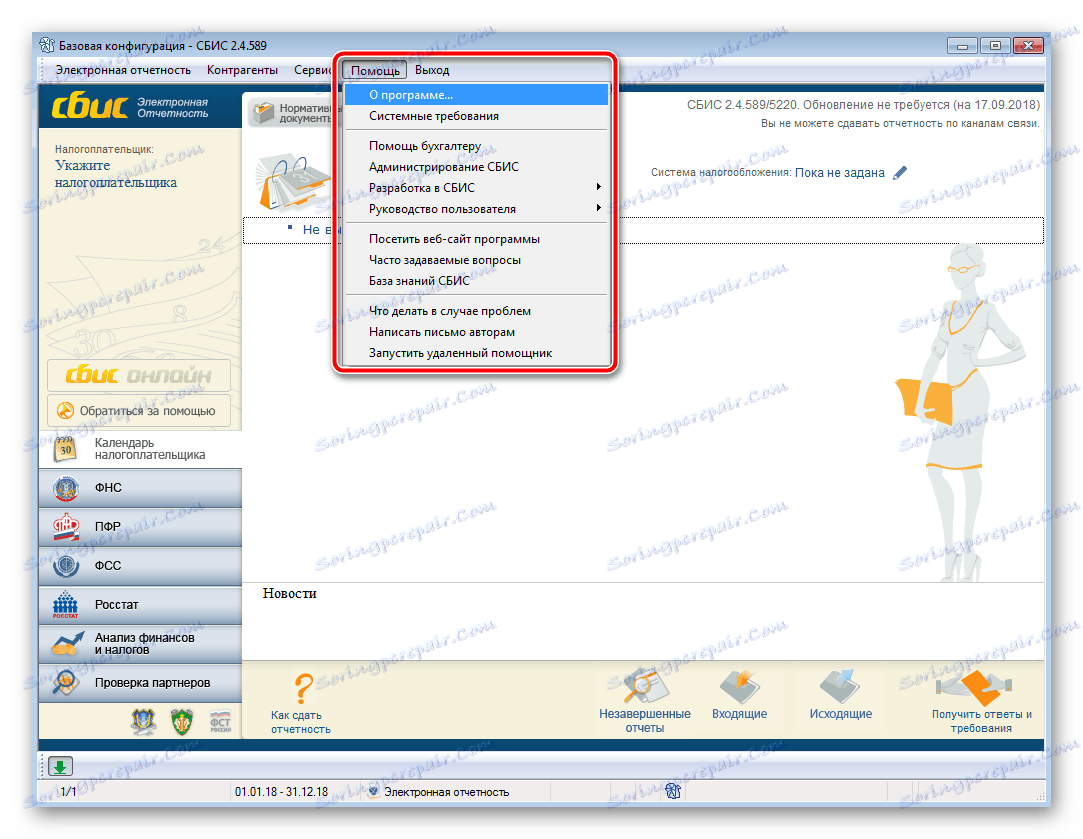The height and width of the screenshot is (839, 1083).
Task: Open the Календарь налогоплательщика calendar icon
Action: (x=66, y=449)
